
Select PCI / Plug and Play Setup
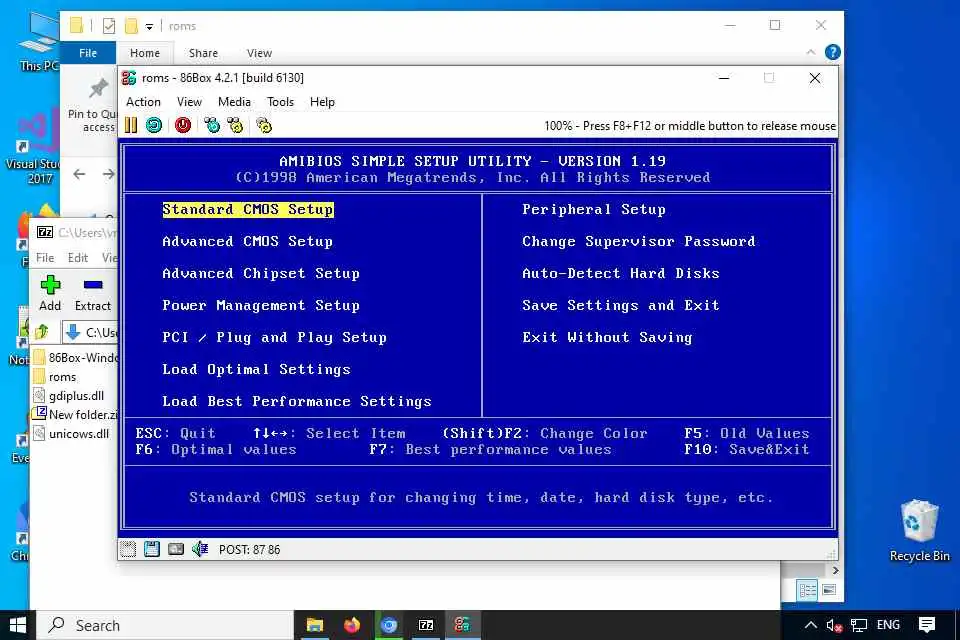(274, 337)
